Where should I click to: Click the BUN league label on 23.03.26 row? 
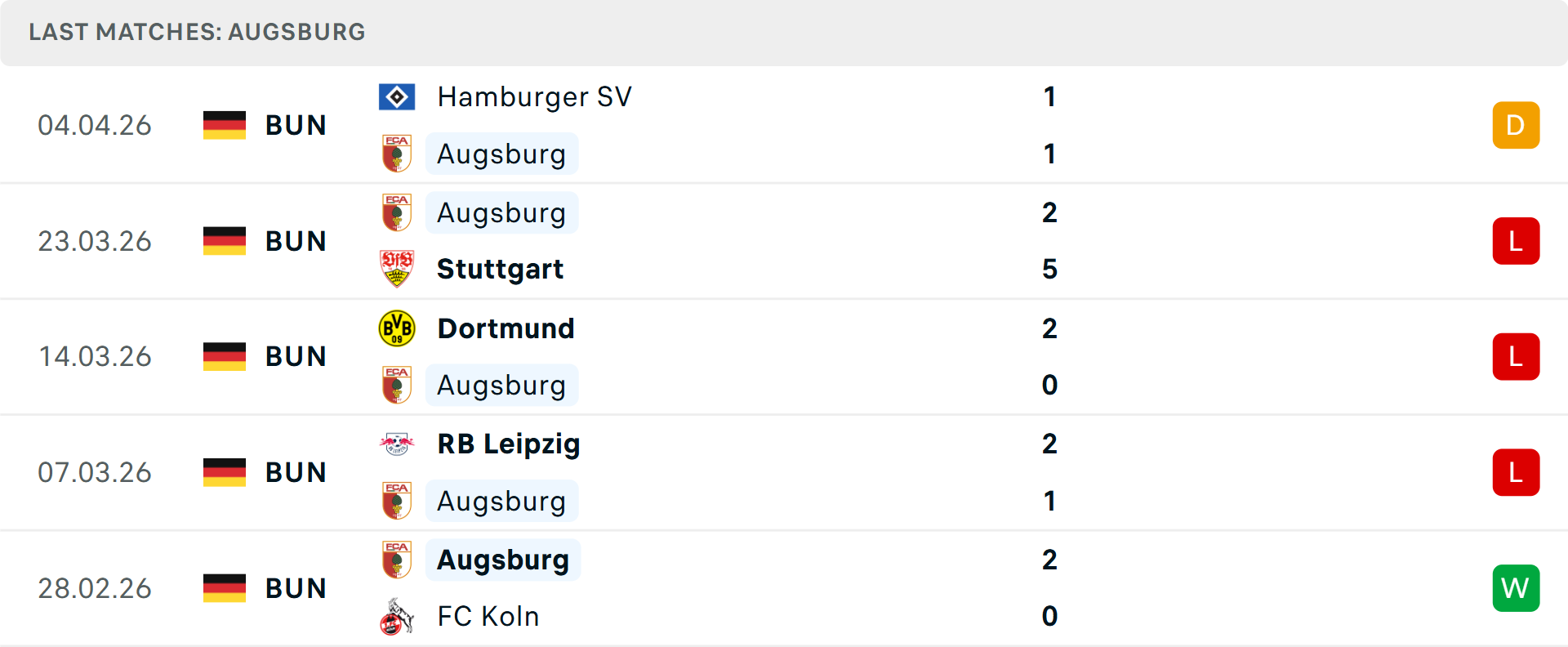point(295,240)
